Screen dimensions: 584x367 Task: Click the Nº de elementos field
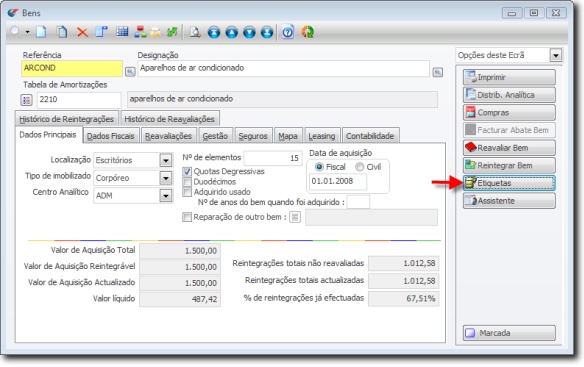273,158
